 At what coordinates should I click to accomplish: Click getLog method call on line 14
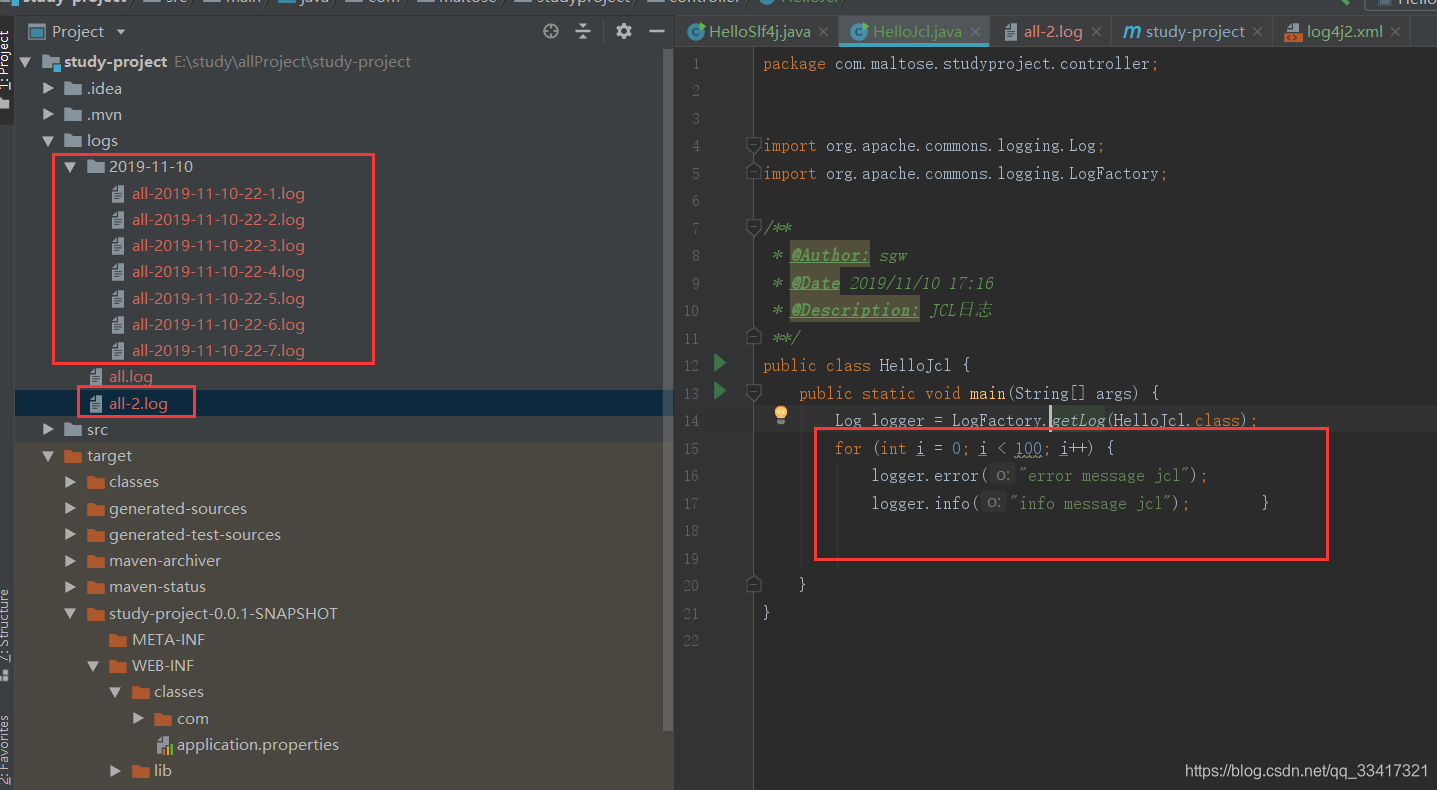tap(1080, 420)
